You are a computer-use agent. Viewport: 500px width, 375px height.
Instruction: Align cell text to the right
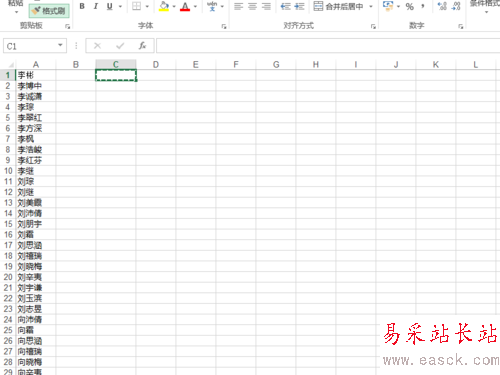coord(266,6)
